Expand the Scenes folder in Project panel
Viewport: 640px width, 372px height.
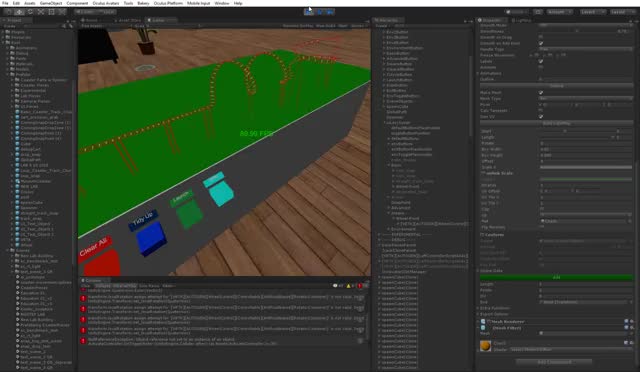tap(8, 250)
